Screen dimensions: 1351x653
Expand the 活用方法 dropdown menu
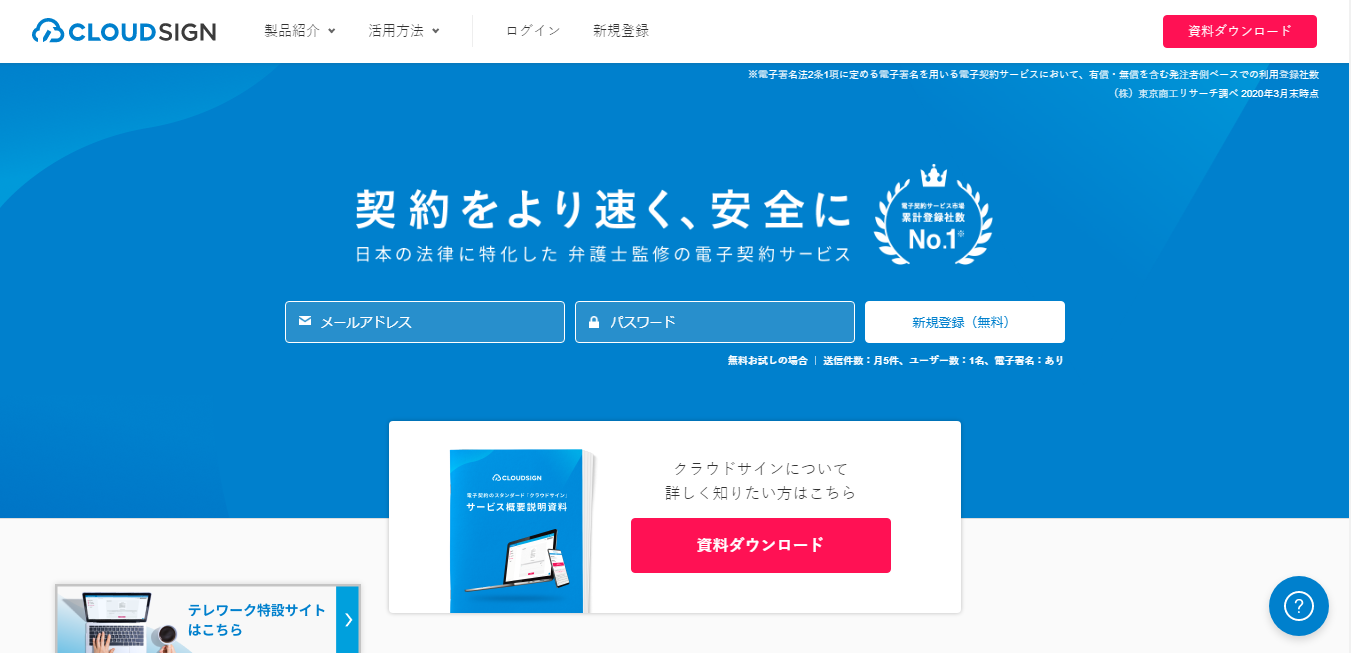click(404, 31)
